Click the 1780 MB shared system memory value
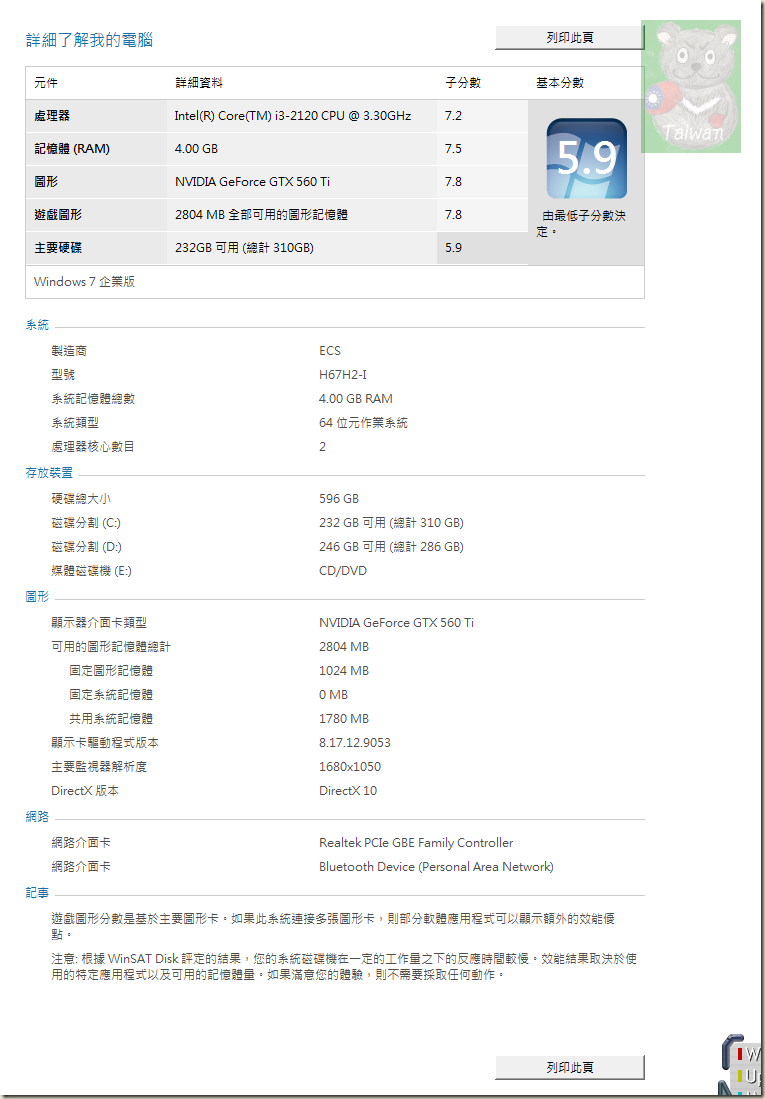This screenshot has width=765, height=1099. point(344,718)
